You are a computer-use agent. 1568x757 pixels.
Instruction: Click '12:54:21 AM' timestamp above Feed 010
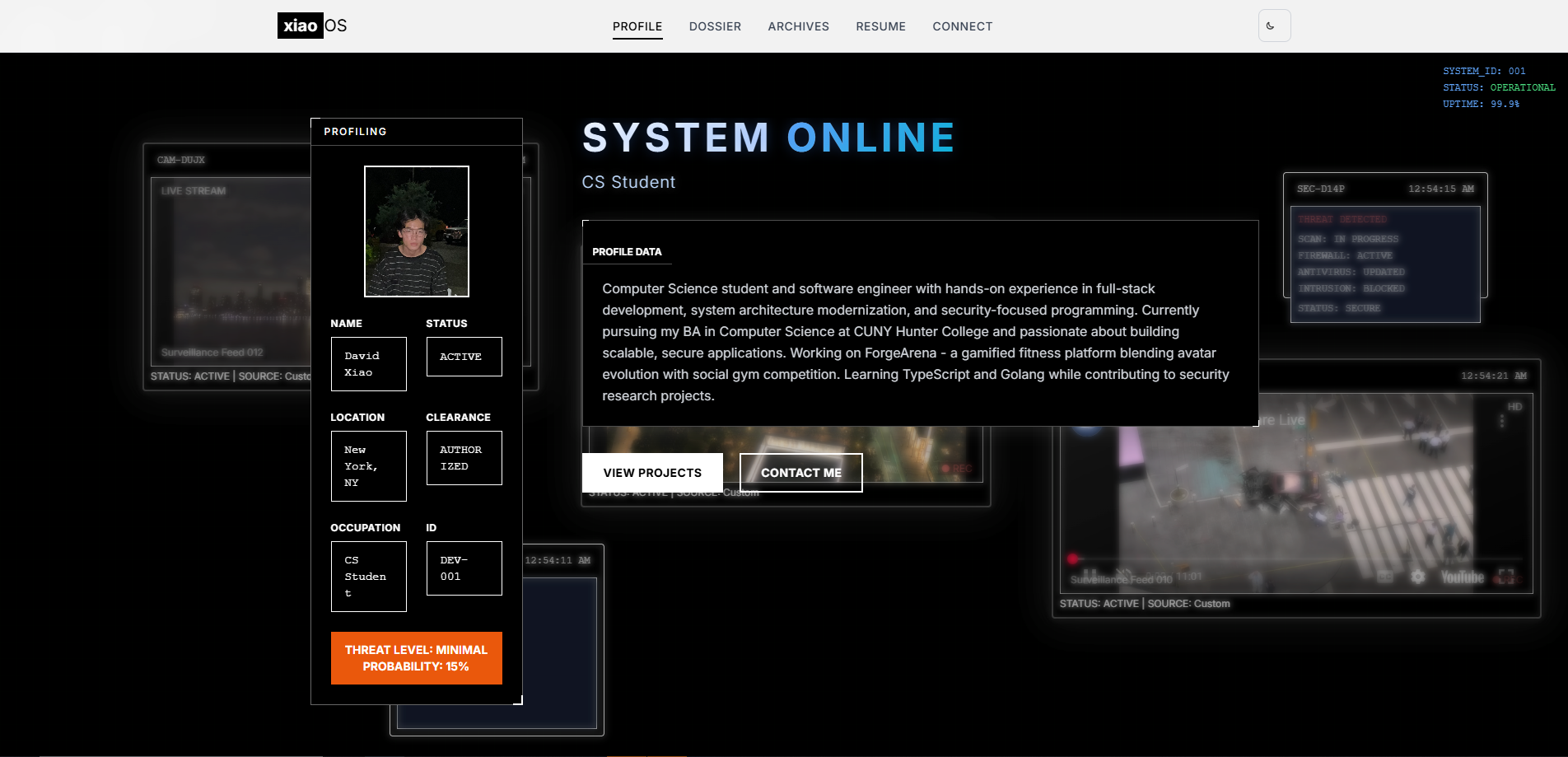[1494, 376]
